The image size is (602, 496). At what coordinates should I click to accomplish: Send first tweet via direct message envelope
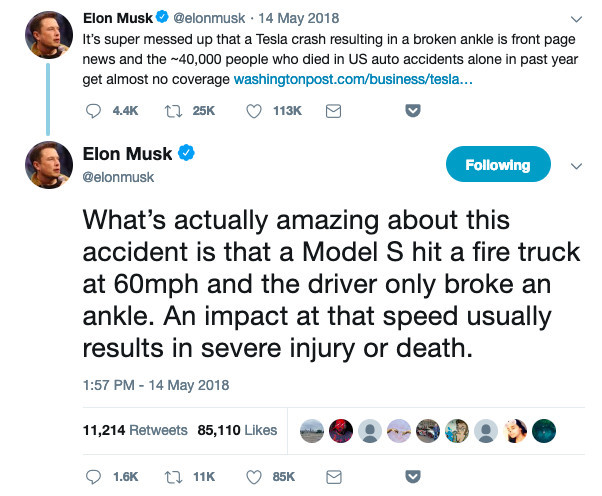pyautogui.click(x=333, y=111)
